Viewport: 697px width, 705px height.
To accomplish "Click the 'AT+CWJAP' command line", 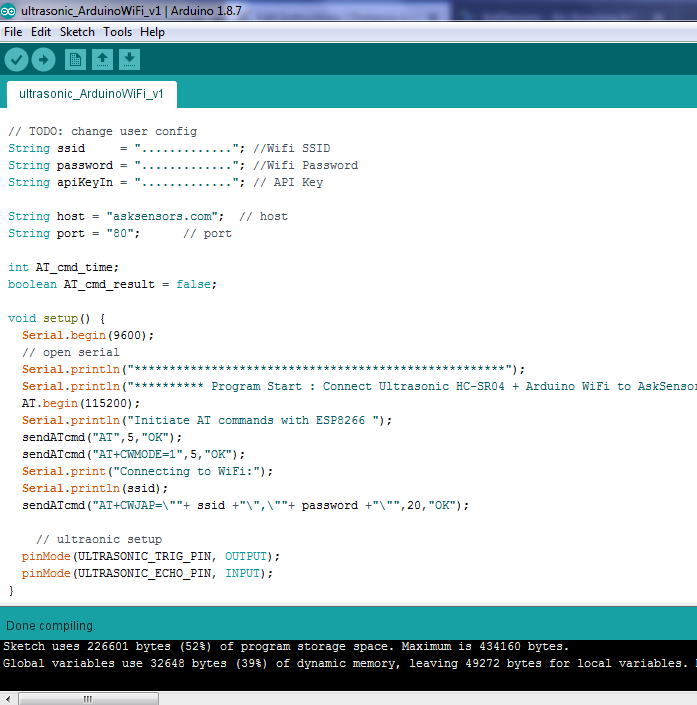I will [246, 506].
